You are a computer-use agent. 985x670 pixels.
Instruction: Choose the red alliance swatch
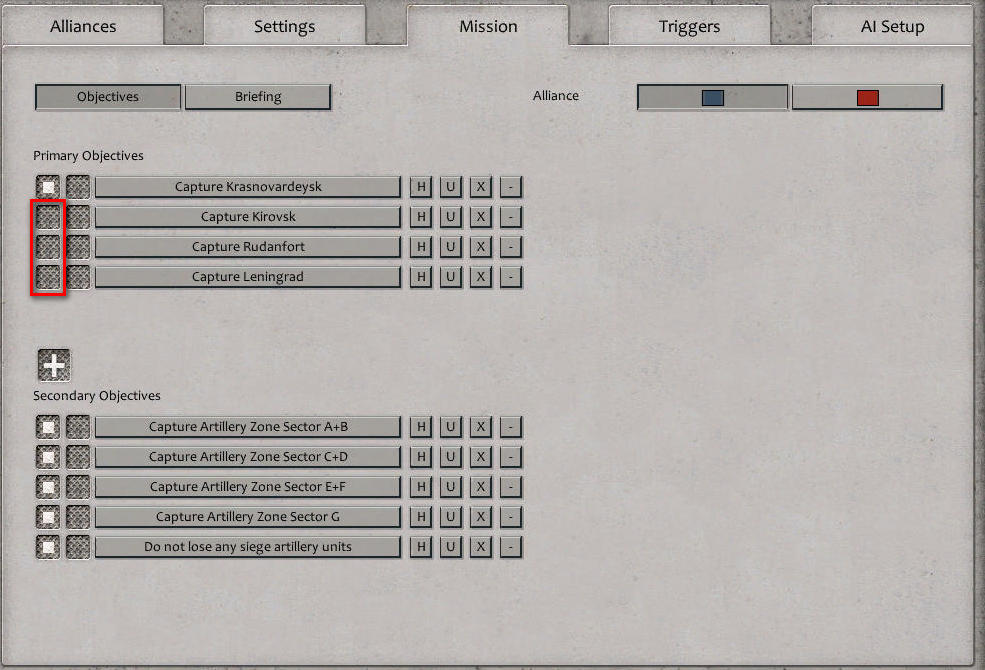click(868, 97)
